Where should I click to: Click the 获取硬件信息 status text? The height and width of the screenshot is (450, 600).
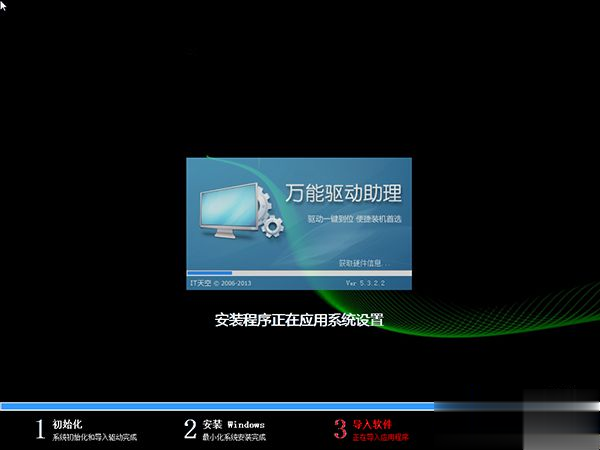coord(364,263)
